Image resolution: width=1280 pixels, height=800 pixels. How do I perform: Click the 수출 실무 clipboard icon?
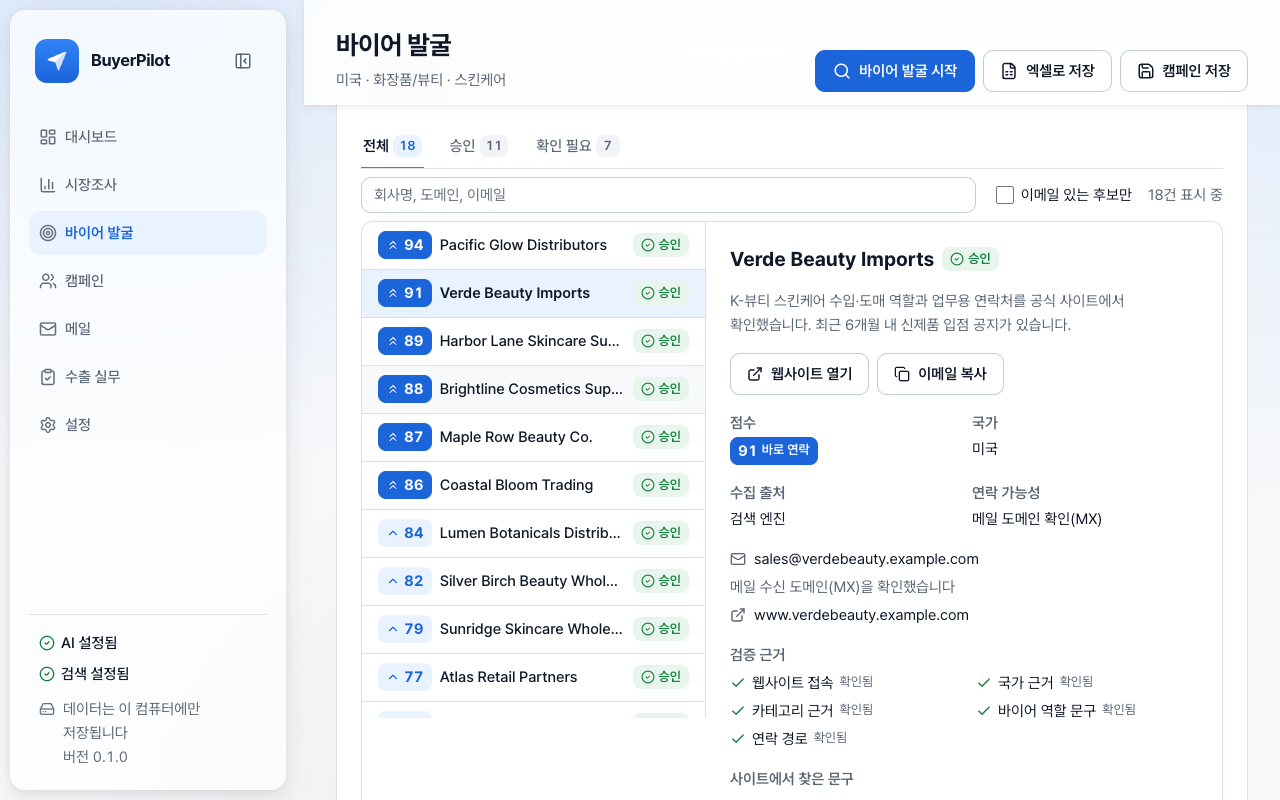pos(48,377)
